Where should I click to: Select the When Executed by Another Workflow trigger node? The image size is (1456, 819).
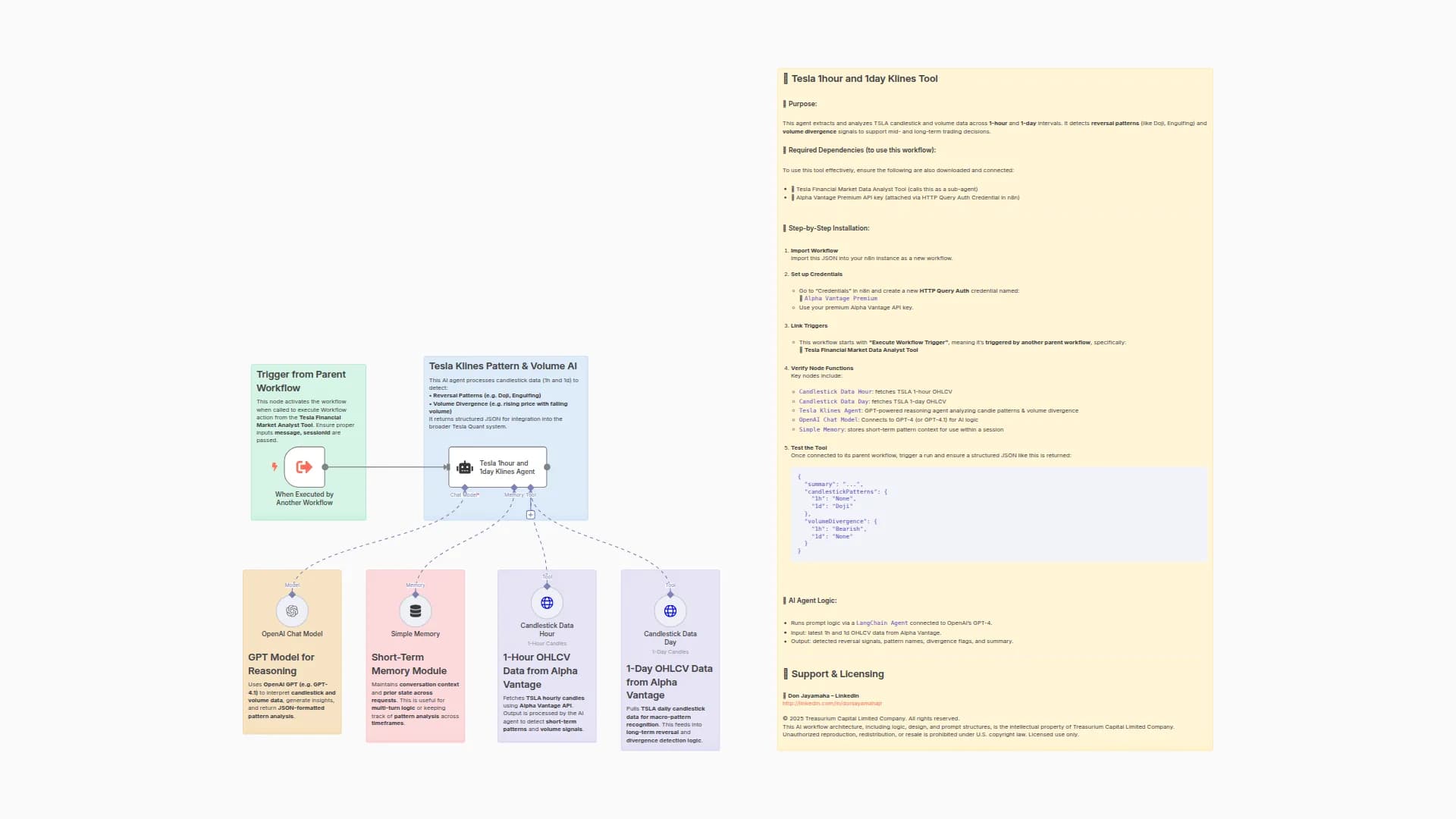pyautogui.click(x=304, y=467)
